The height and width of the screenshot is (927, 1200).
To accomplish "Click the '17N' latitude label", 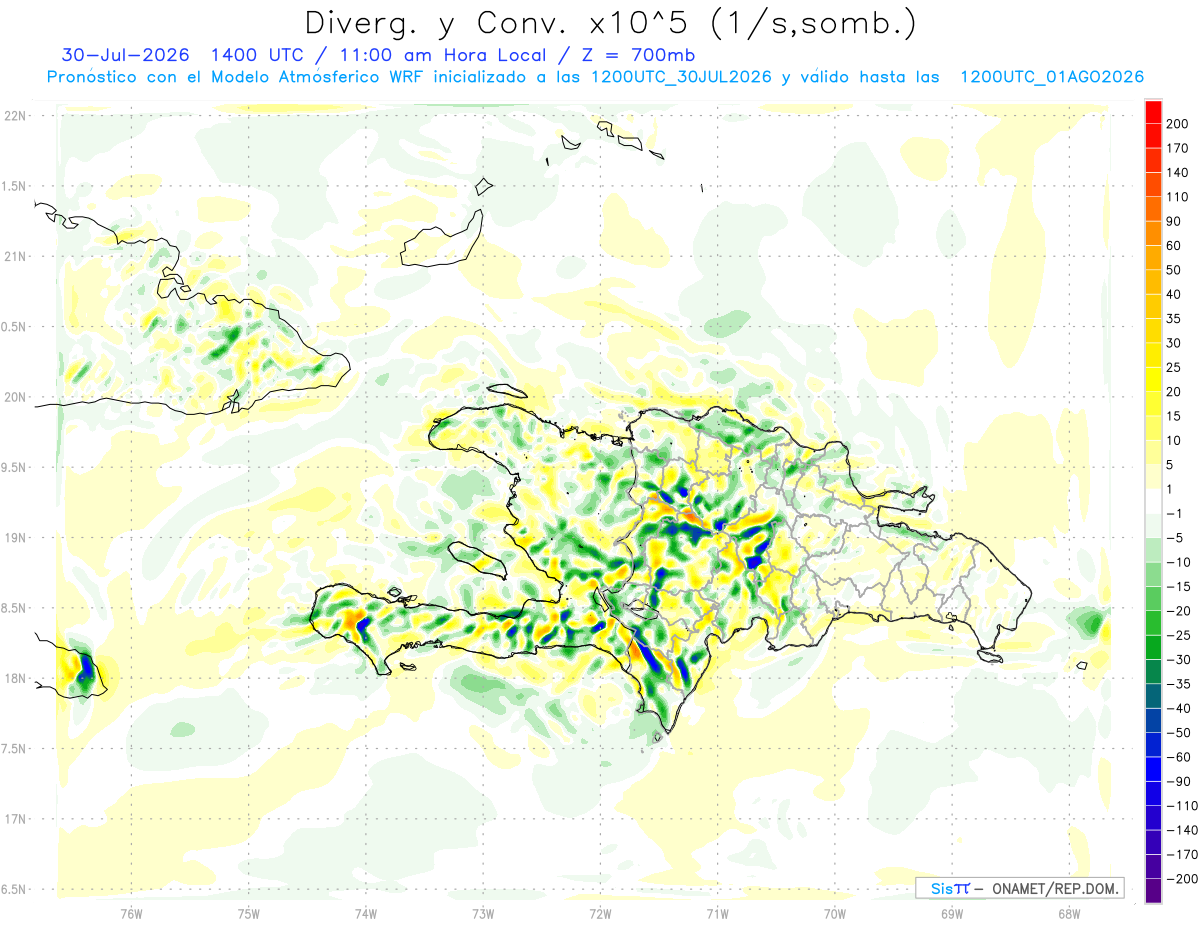I will (14, 819).
